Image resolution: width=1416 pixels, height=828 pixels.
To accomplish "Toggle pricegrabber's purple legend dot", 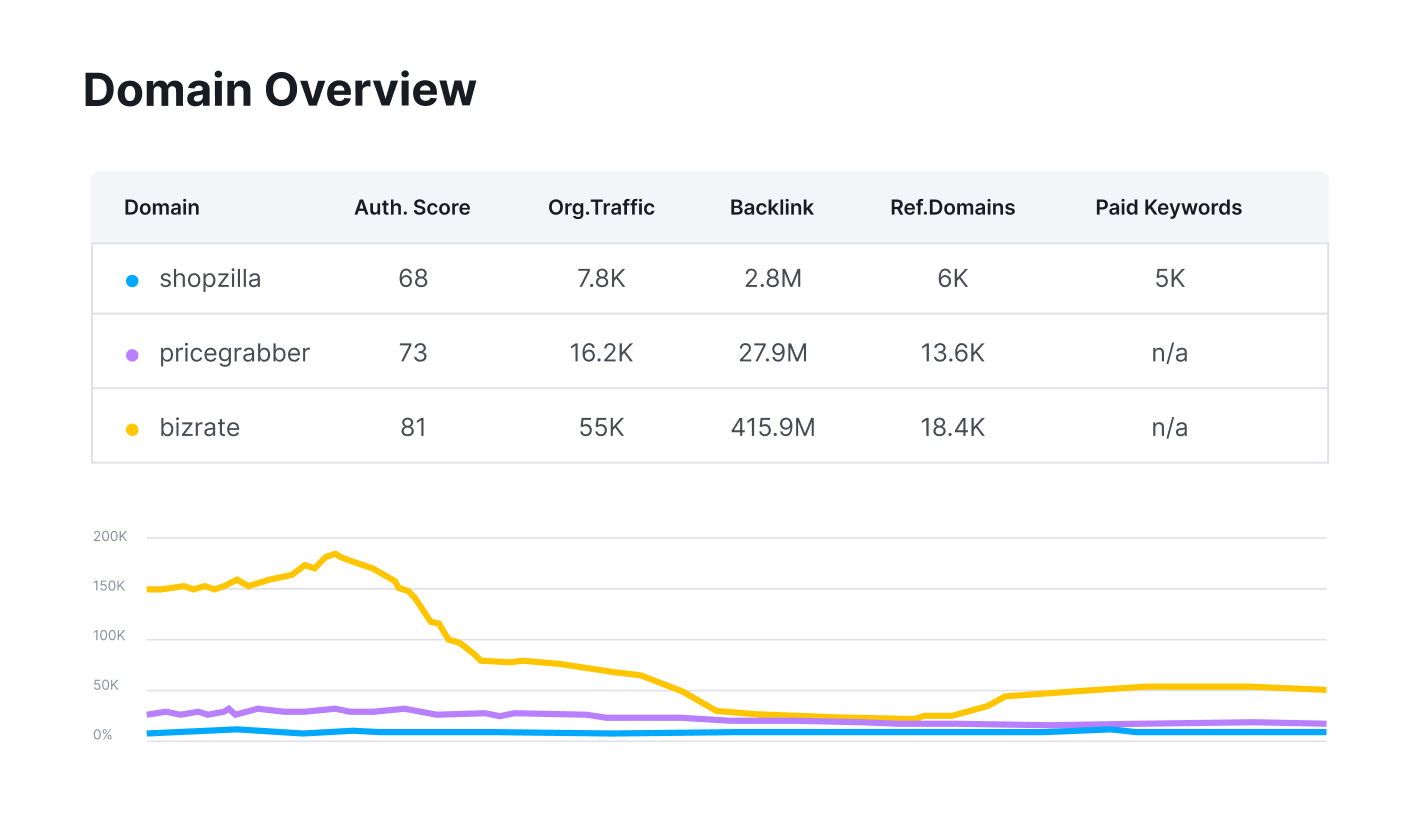I will [132, 353].
